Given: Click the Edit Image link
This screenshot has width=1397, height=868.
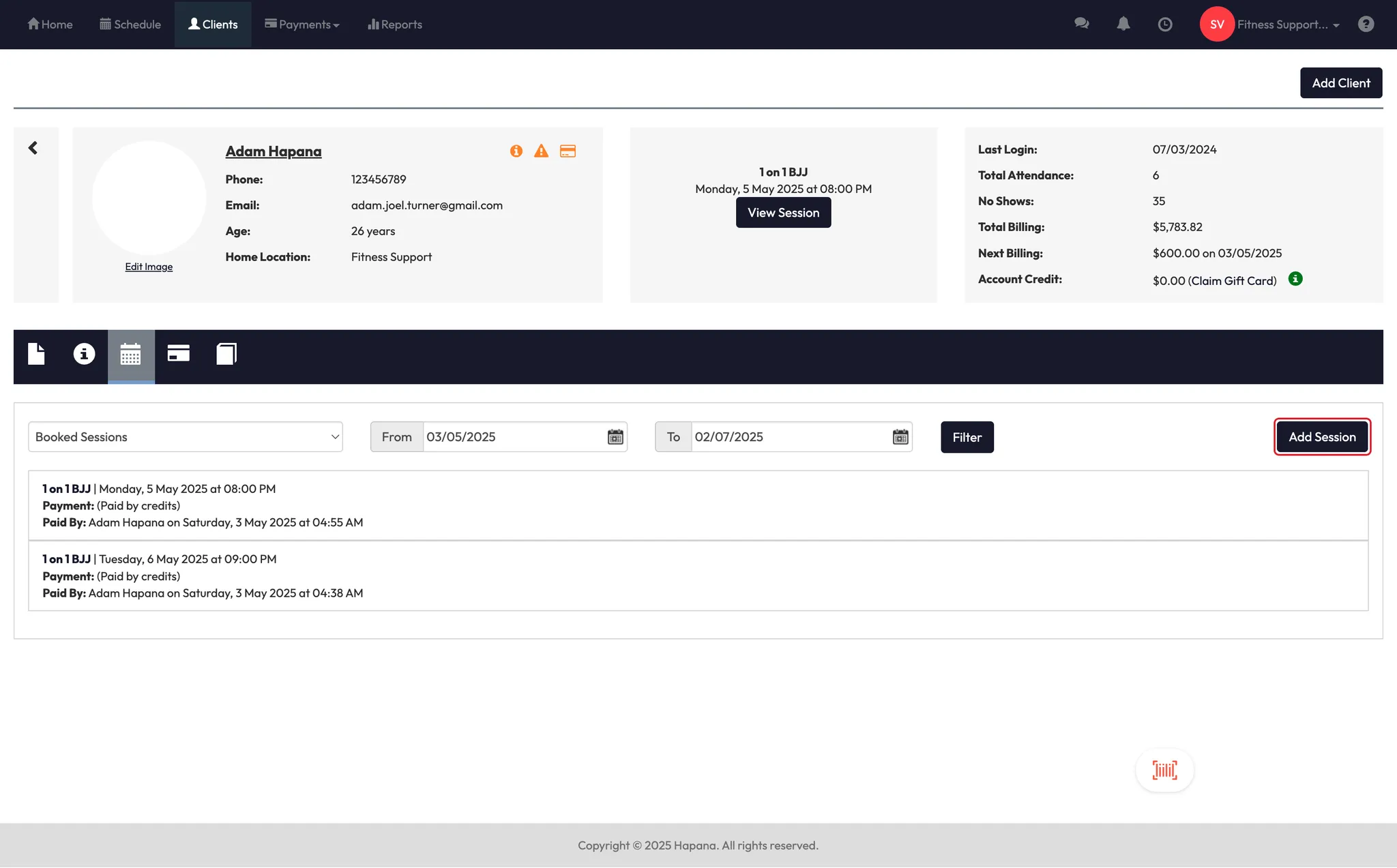Looking at the screenshot, I should (149, 267).
